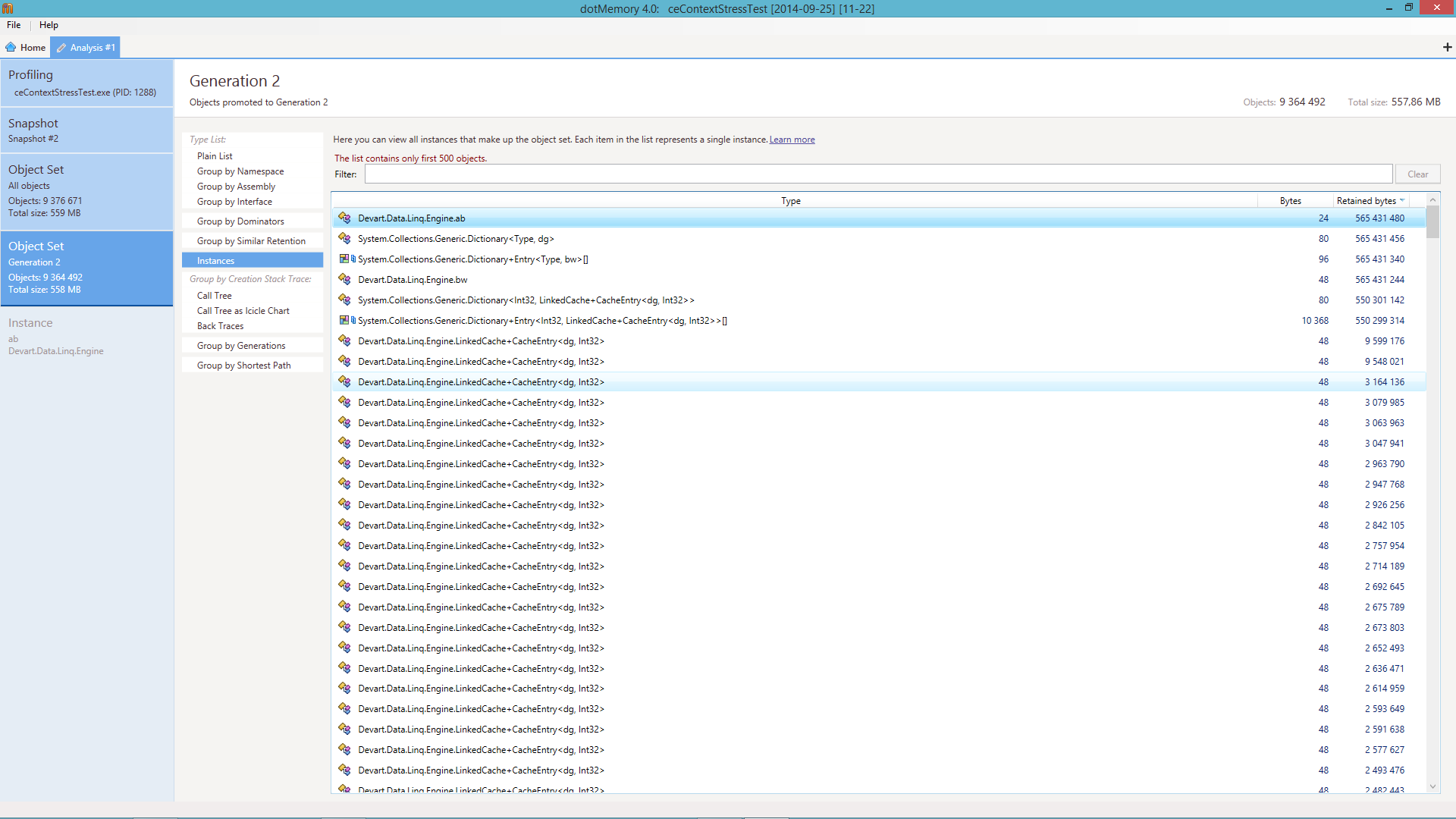Image resolution: width=1456 pixels, height=819 pixels.
Task: Open Call Tree as Icicle Chart
Action: 243,311
